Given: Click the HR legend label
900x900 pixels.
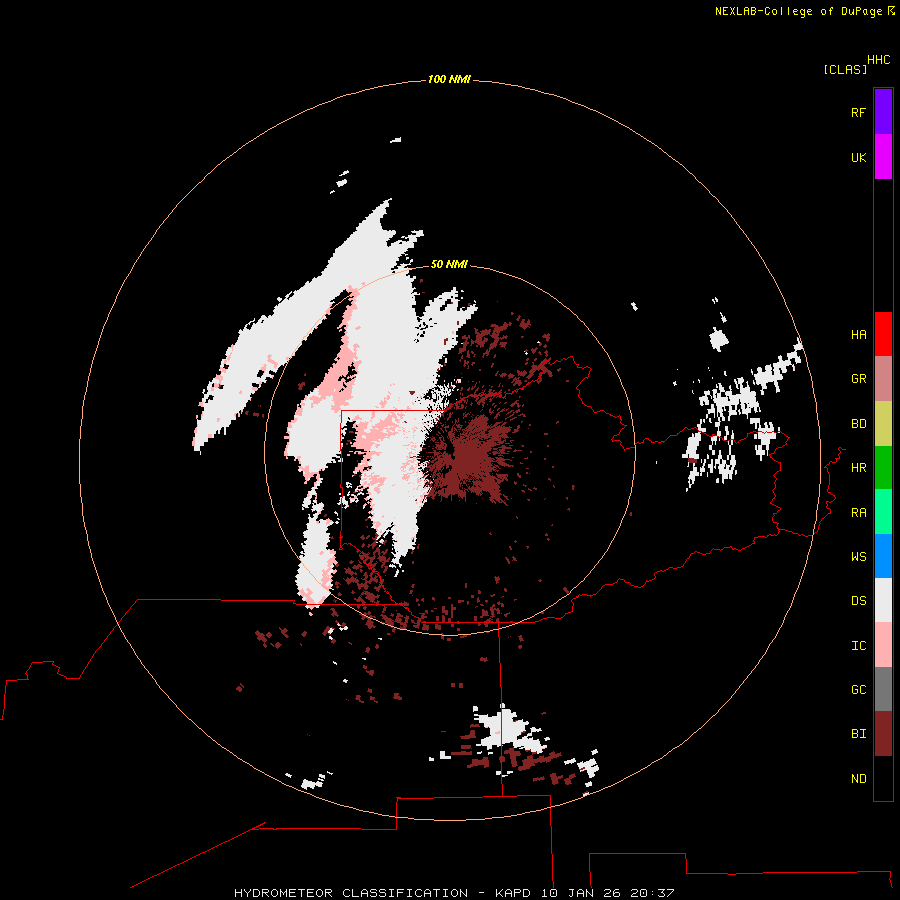Looking at the screenshot, I should tap(858, 468).
